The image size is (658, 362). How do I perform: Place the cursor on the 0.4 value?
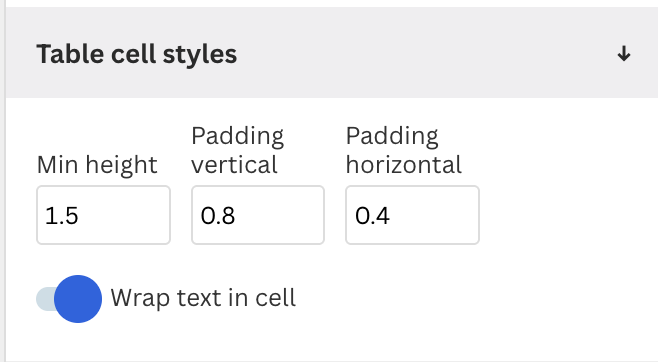click(372, 216)
